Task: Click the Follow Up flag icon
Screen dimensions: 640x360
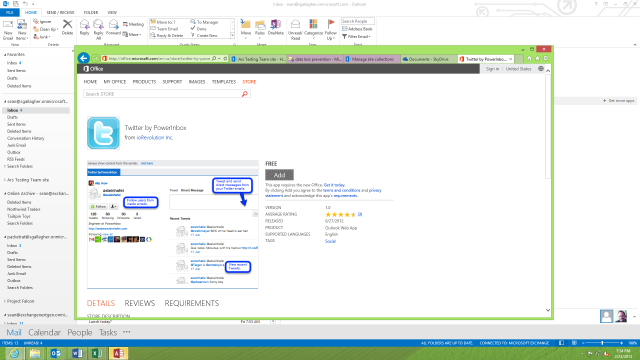Action: tap(331, 29)
